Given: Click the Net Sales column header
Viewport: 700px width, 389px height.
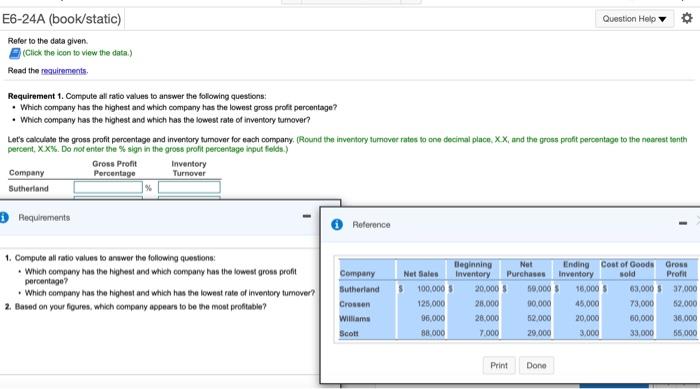Looking at the screenshot, I should click(x=421, y=273).
